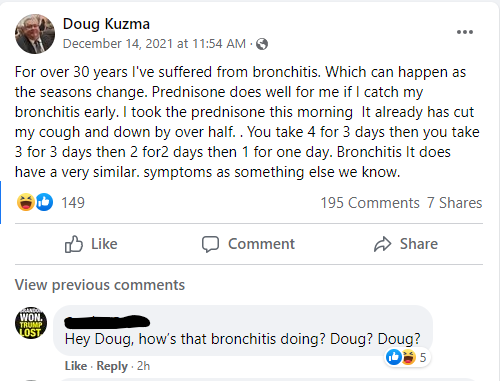Screen dimensions: 500x381
Task: View the 149 reactions list
Action: pos(73,203)
